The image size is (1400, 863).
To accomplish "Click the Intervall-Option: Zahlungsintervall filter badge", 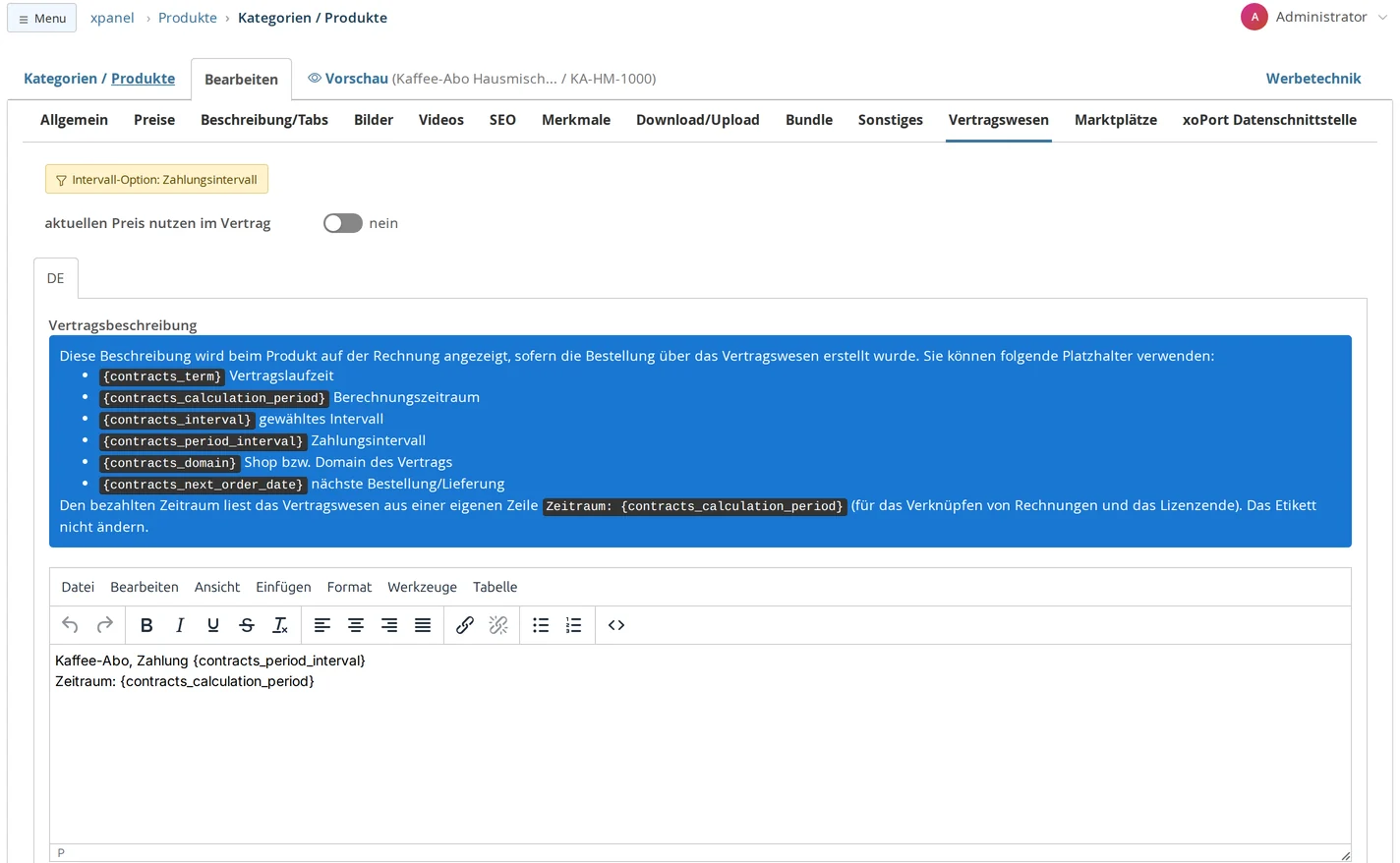I will tap(156, 179).
